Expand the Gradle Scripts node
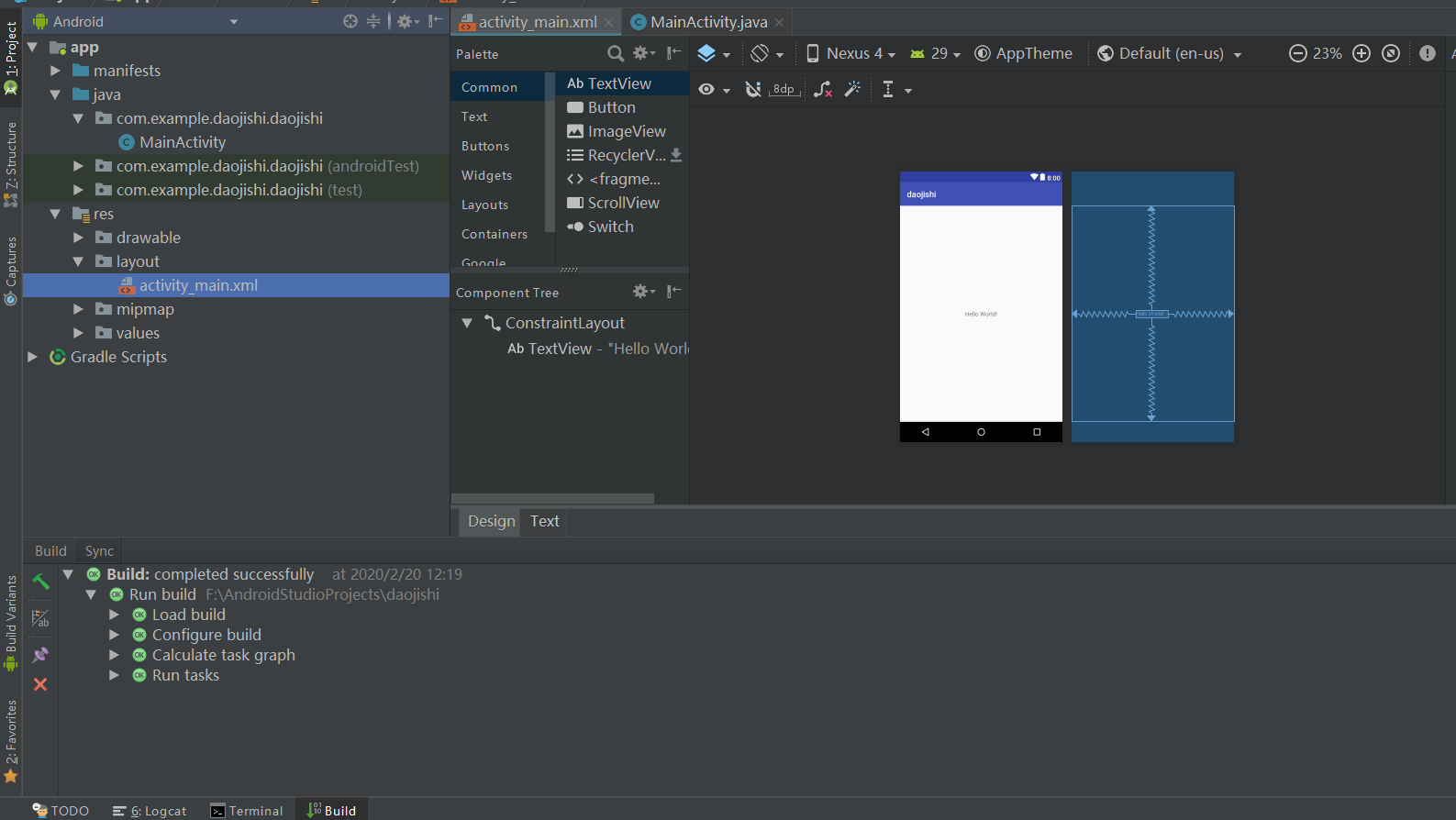 point(32,357)
